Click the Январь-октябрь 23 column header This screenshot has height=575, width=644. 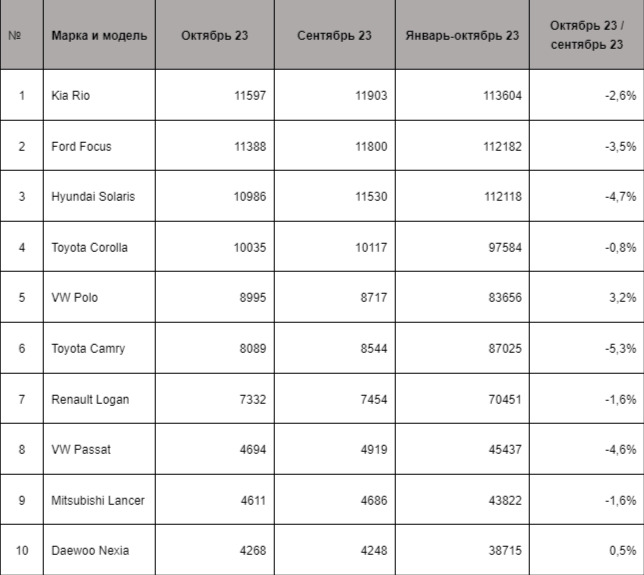coord(462,36)
